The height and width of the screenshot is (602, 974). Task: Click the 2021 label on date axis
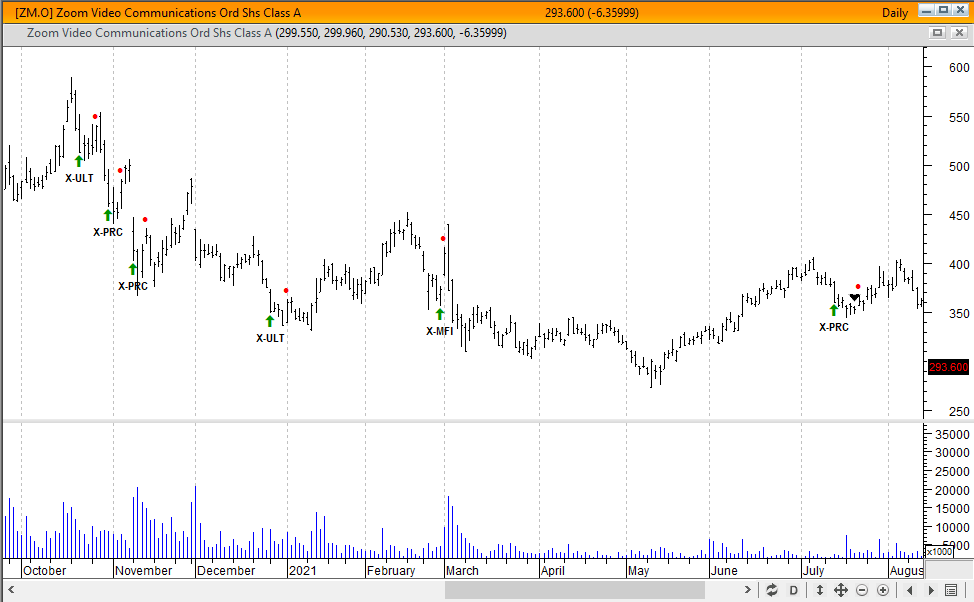[303, 570]
